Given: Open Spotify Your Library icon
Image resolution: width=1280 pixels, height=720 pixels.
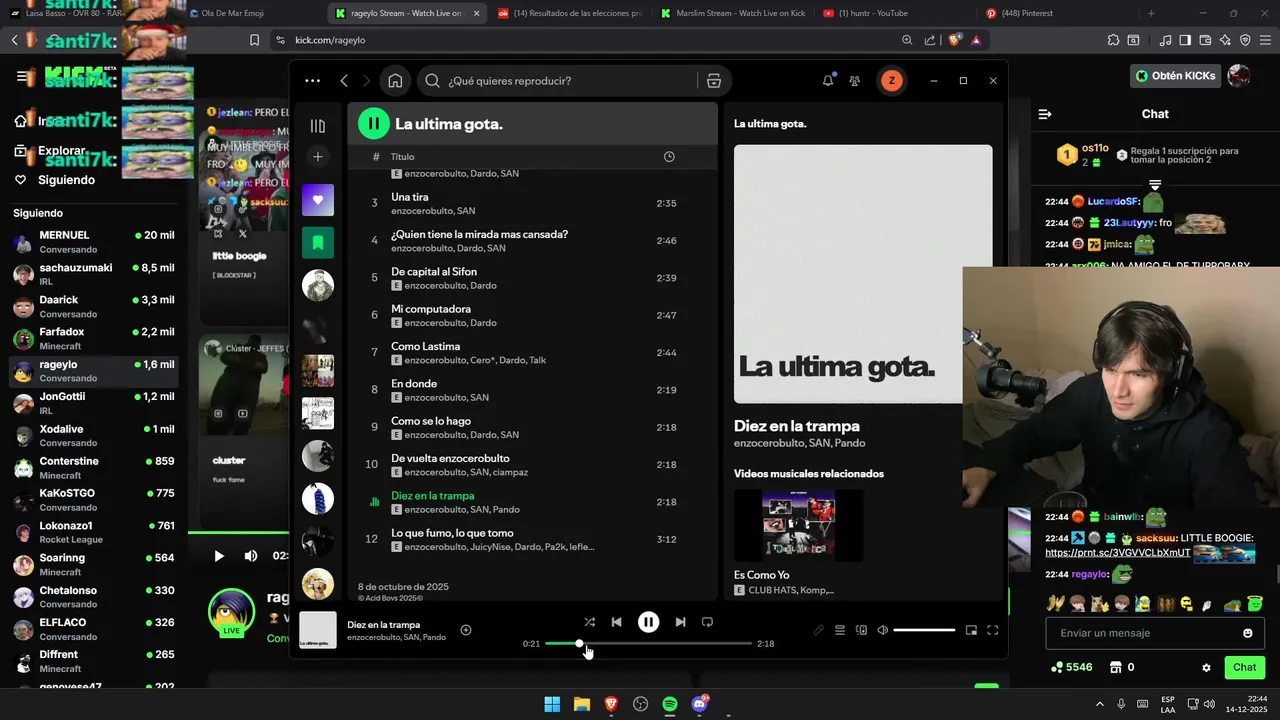Looking at the screenshot, I should pos(318,126).
